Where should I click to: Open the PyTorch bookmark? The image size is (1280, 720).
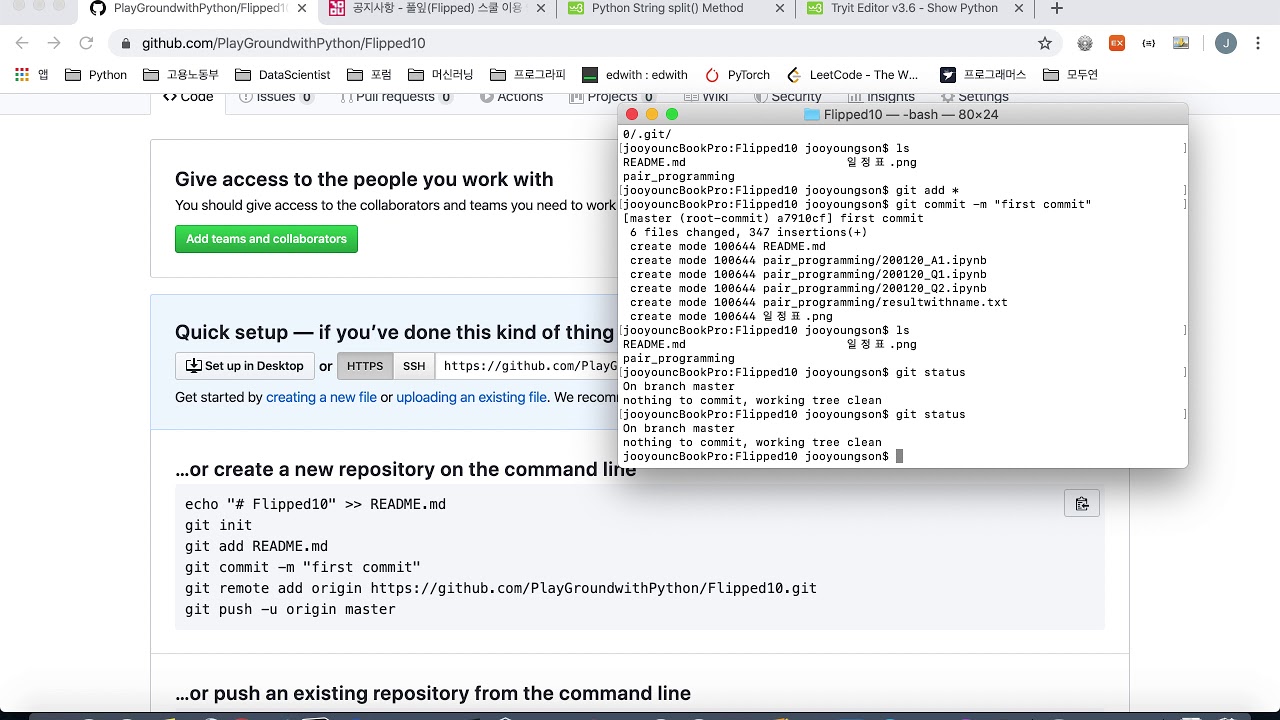click(x=737, y=74)
